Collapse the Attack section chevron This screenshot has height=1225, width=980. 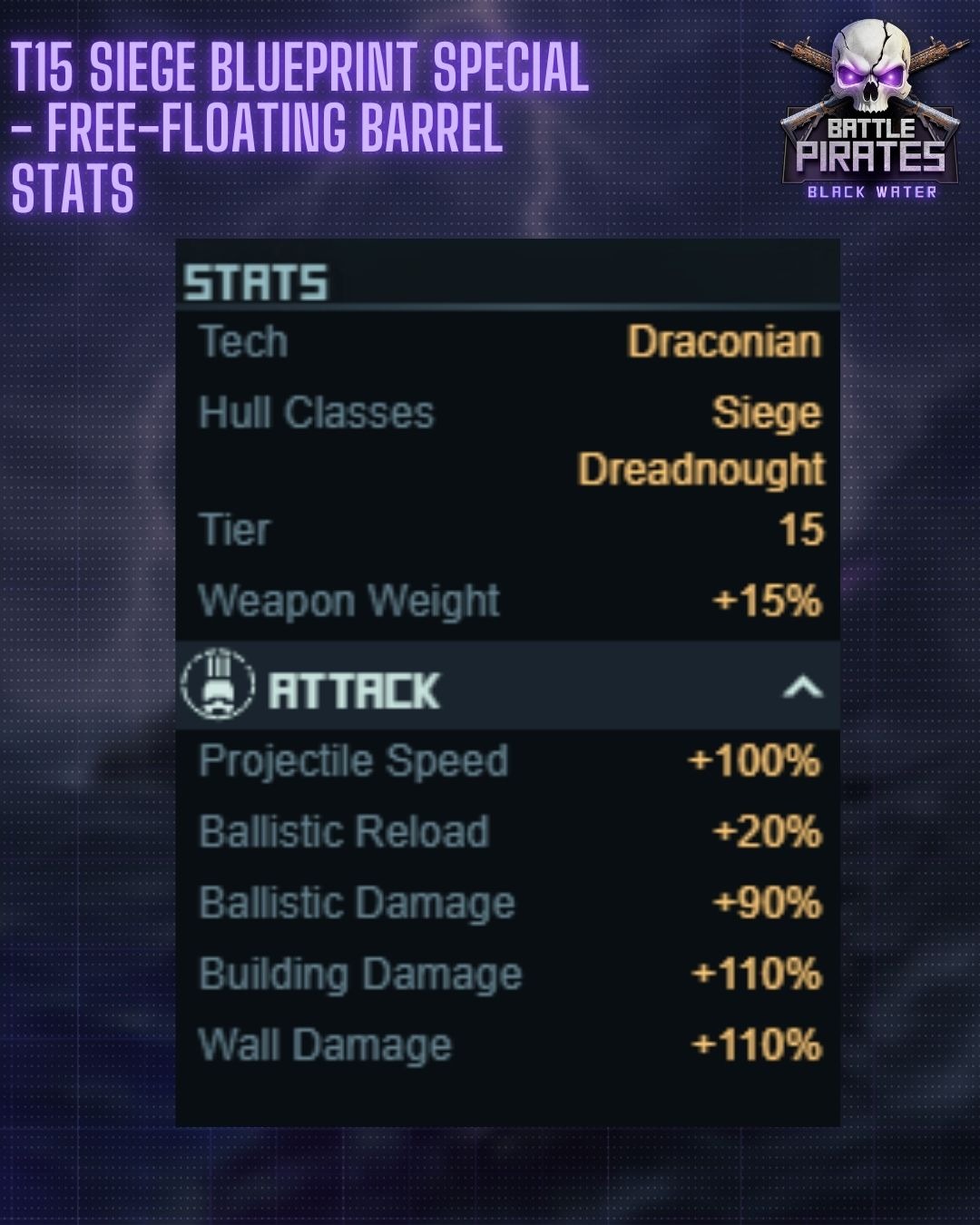(802, 688)
